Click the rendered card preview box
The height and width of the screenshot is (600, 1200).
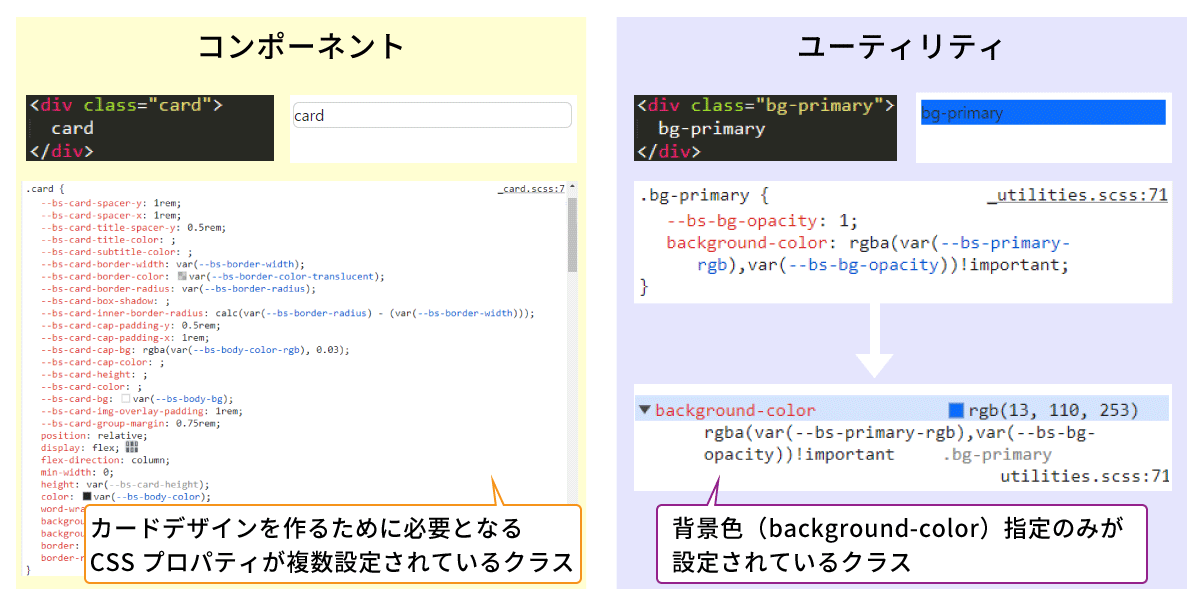[x=431, y=115]
